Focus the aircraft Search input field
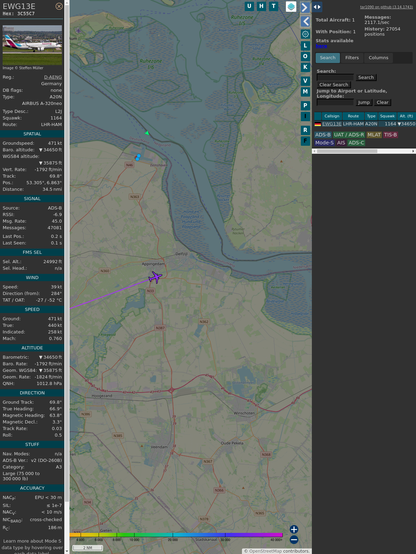The image size is (416, 554). click(x=335, y=77)
